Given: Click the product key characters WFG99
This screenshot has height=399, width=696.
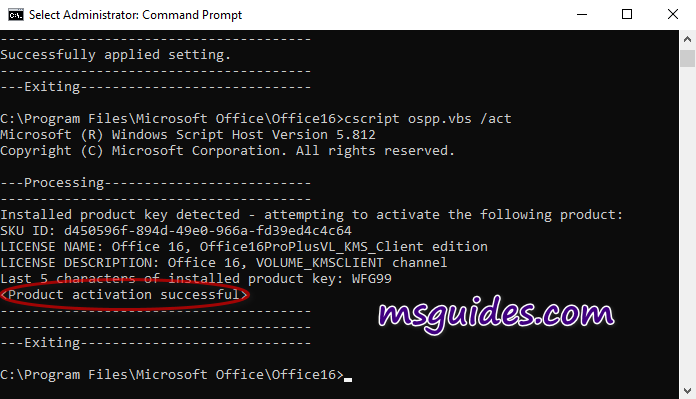Looking at the screenshot, I should pyautogui.click(x=372, y=279).
